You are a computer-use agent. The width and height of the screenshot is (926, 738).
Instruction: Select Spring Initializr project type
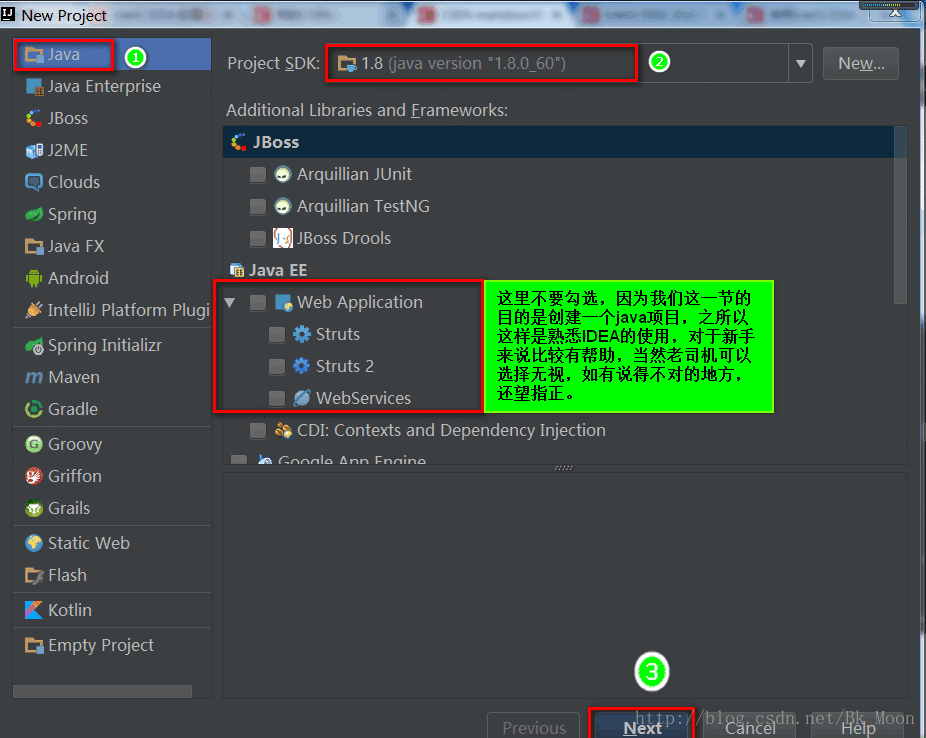click(105, 345)
